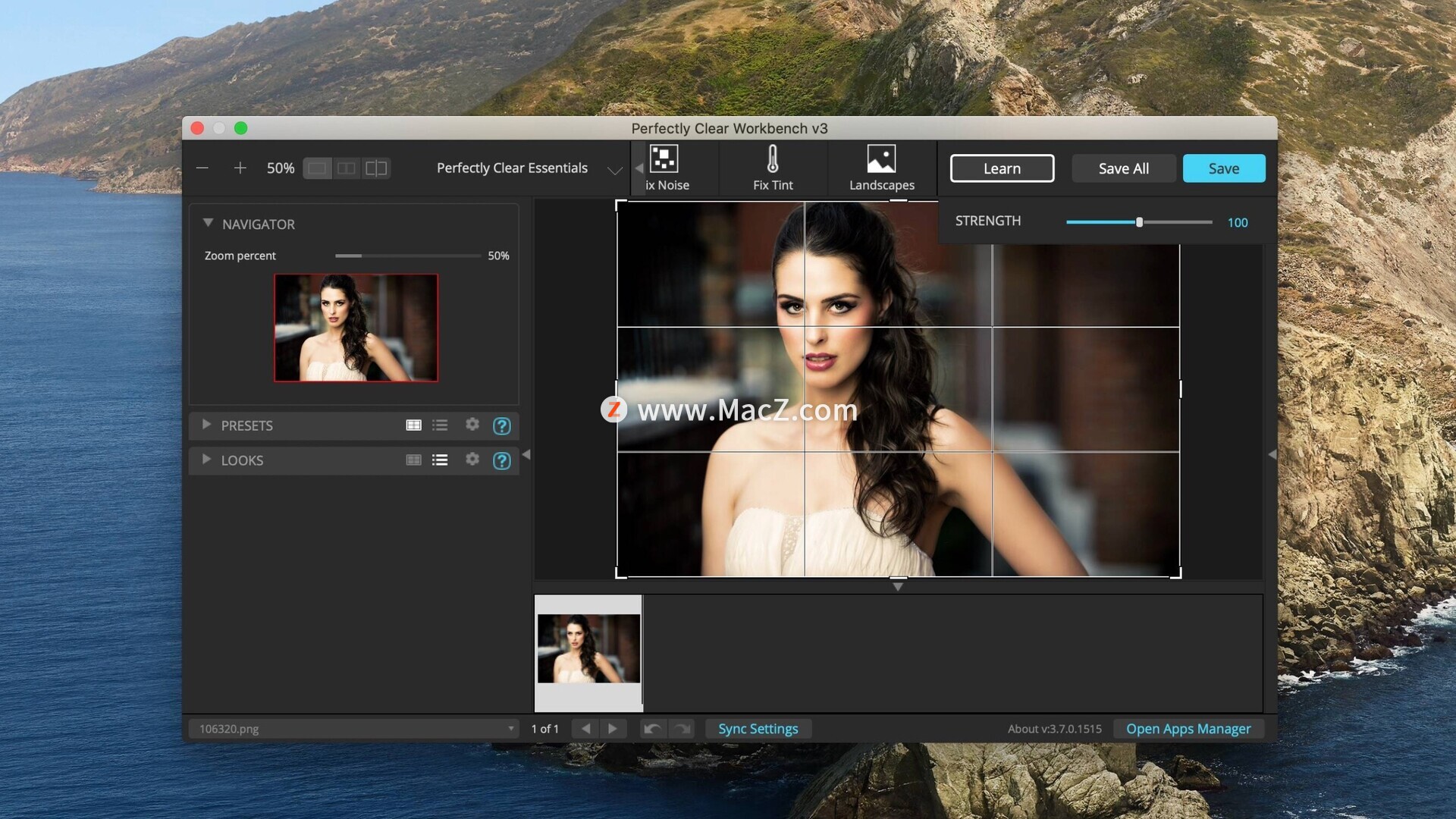Click the top-left crop corner handle
Screen dimensions: 1456x819
point(620,205)
